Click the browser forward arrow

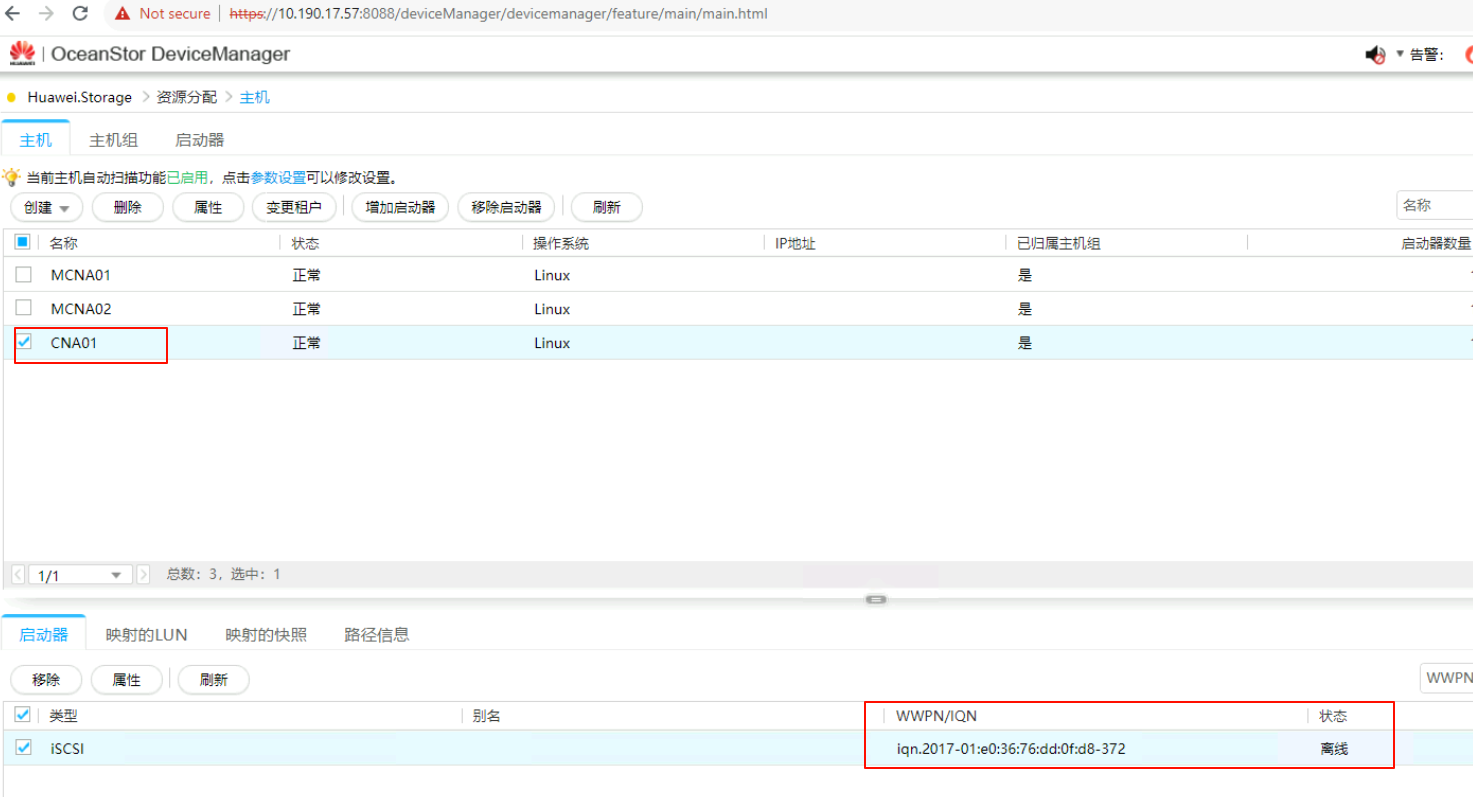46,14
